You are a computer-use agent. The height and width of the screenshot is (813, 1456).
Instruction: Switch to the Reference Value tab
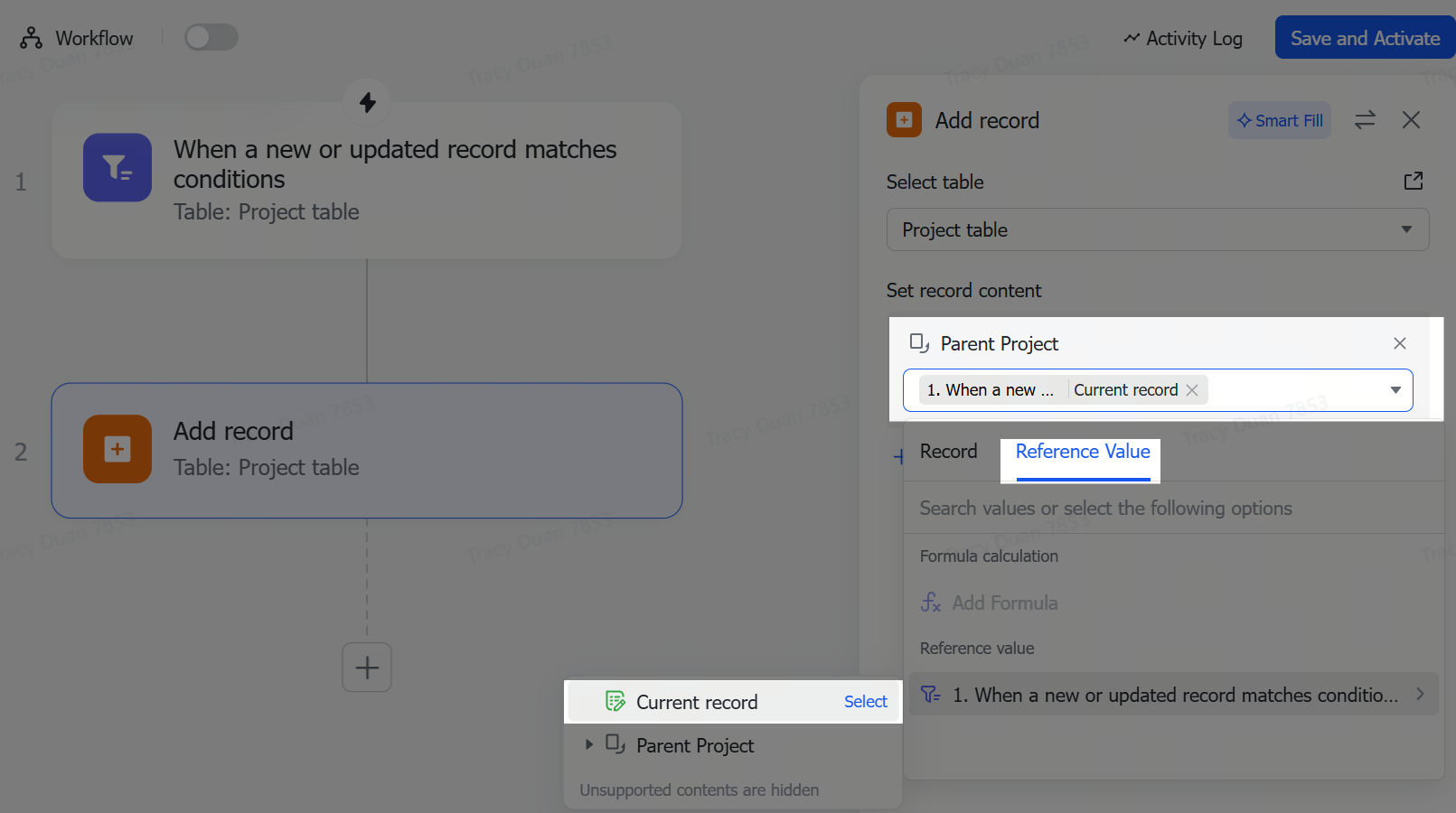[x=1083, y=452]
